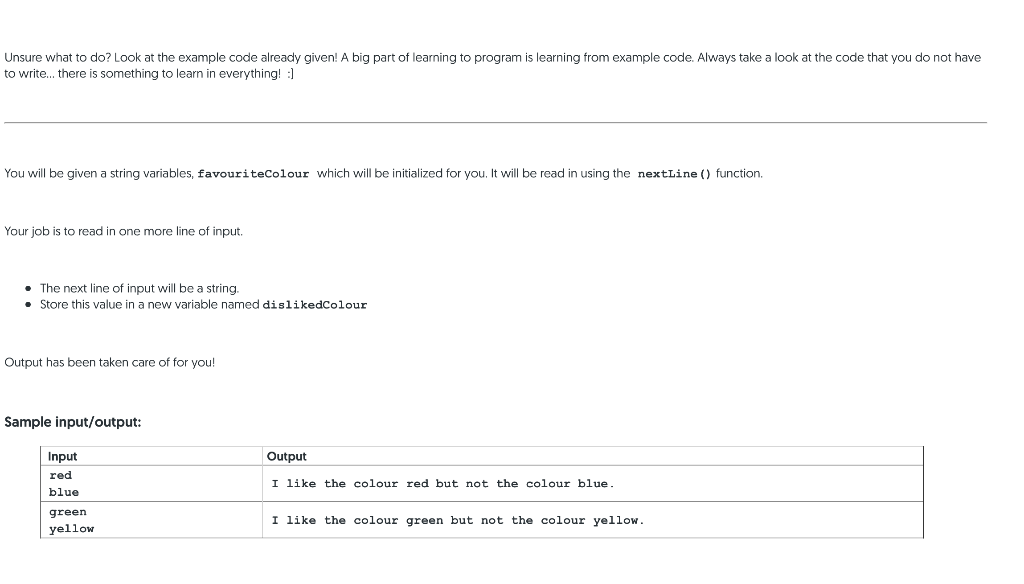Viewport: 1024px width, 584px height.
Task: Click bullet 'The next line of input'
Action: [x=140, y=288]
